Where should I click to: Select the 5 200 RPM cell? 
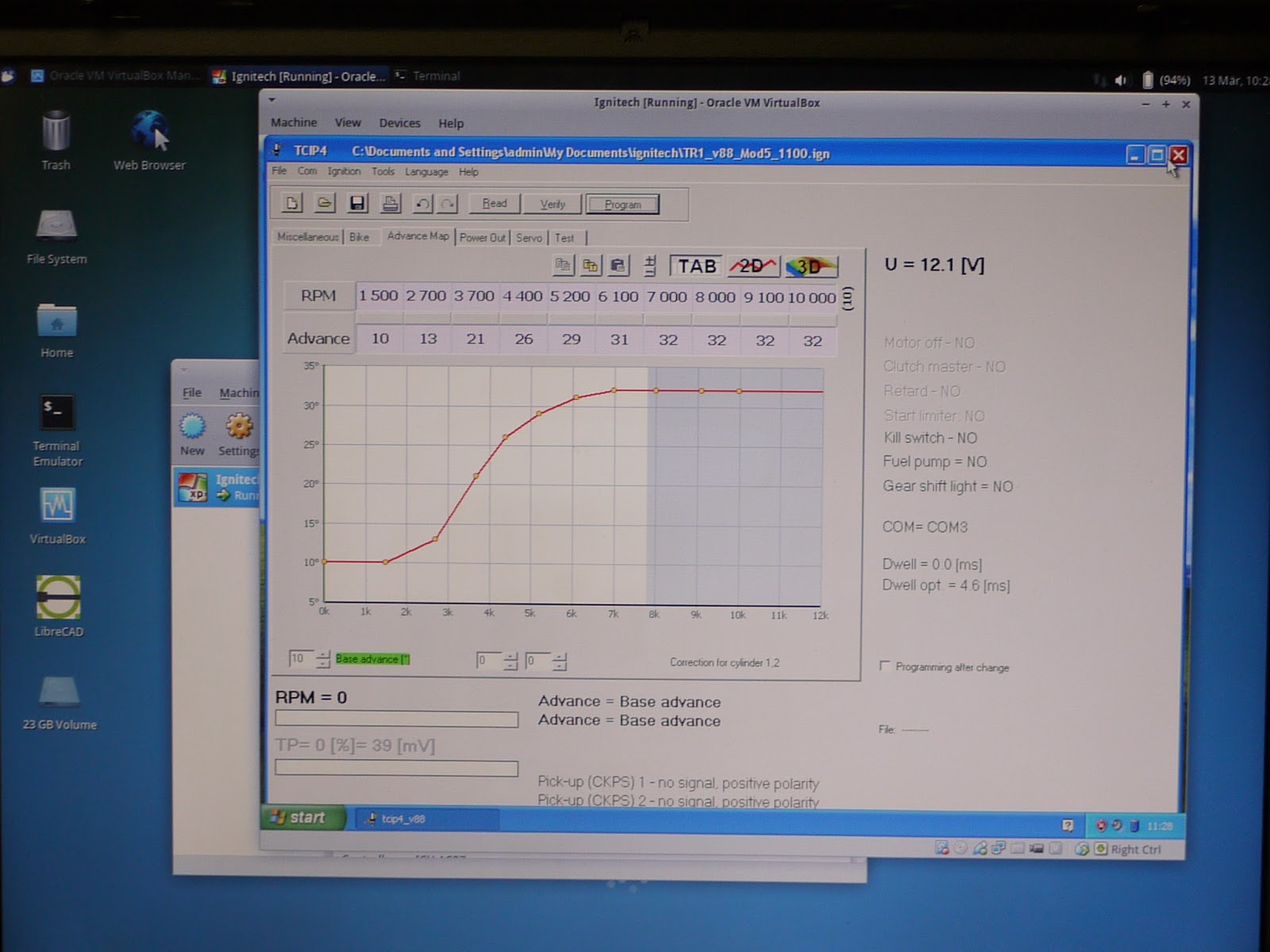(x=570, y=297)
